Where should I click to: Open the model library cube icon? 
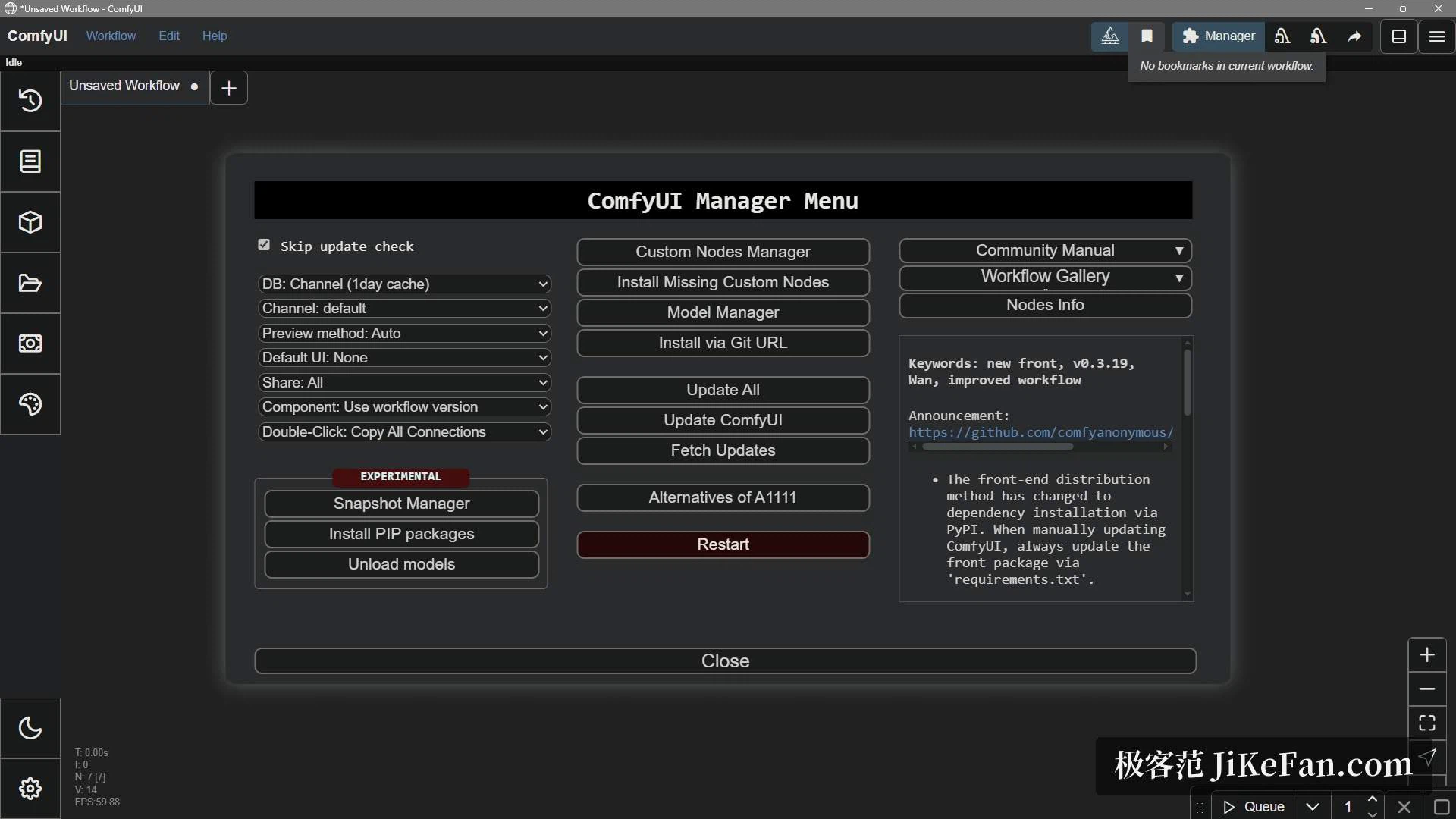tap(30, 222)
